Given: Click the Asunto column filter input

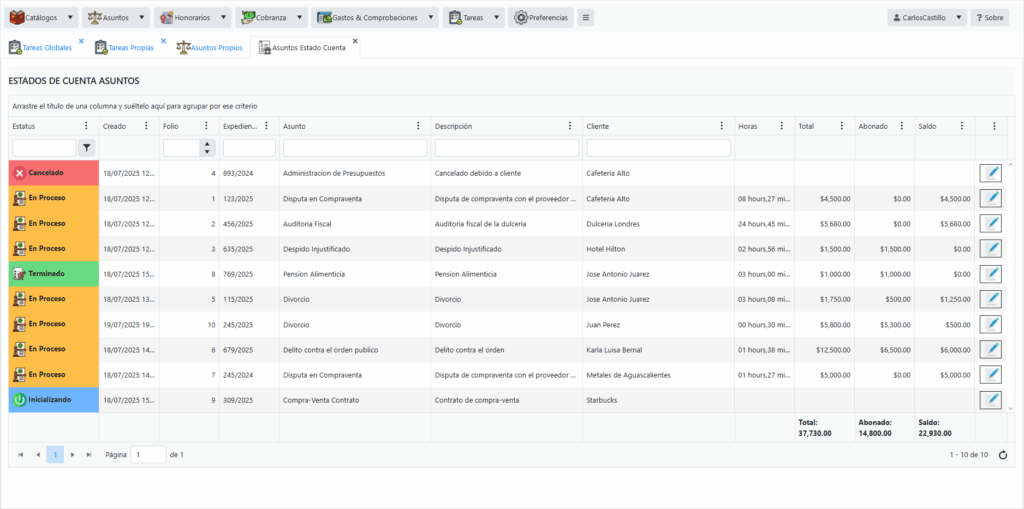Looking at the screenshot, I should pyautogui.click(x=355, y=148).
